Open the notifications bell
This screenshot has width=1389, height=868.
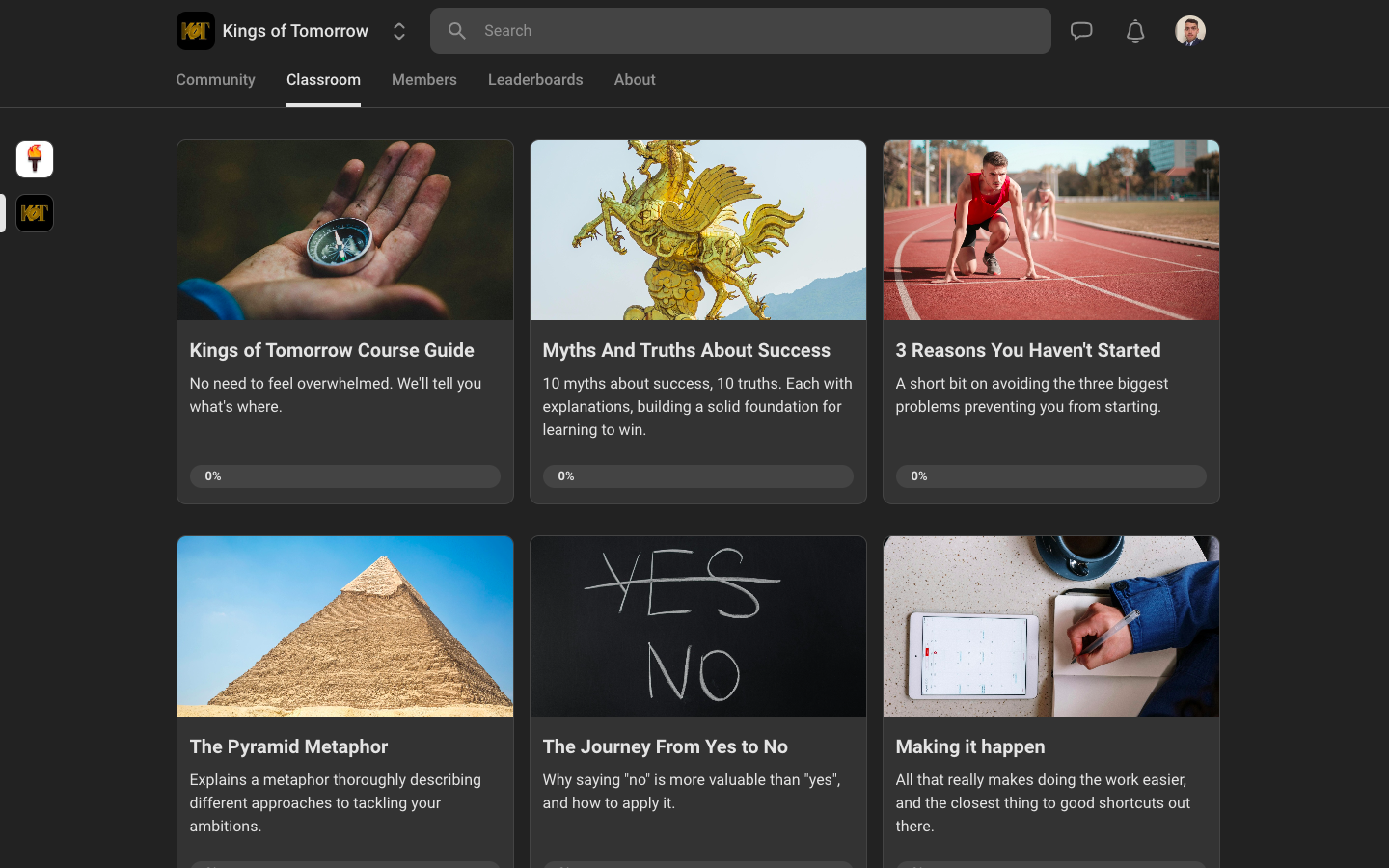(x=1135, y=31)
